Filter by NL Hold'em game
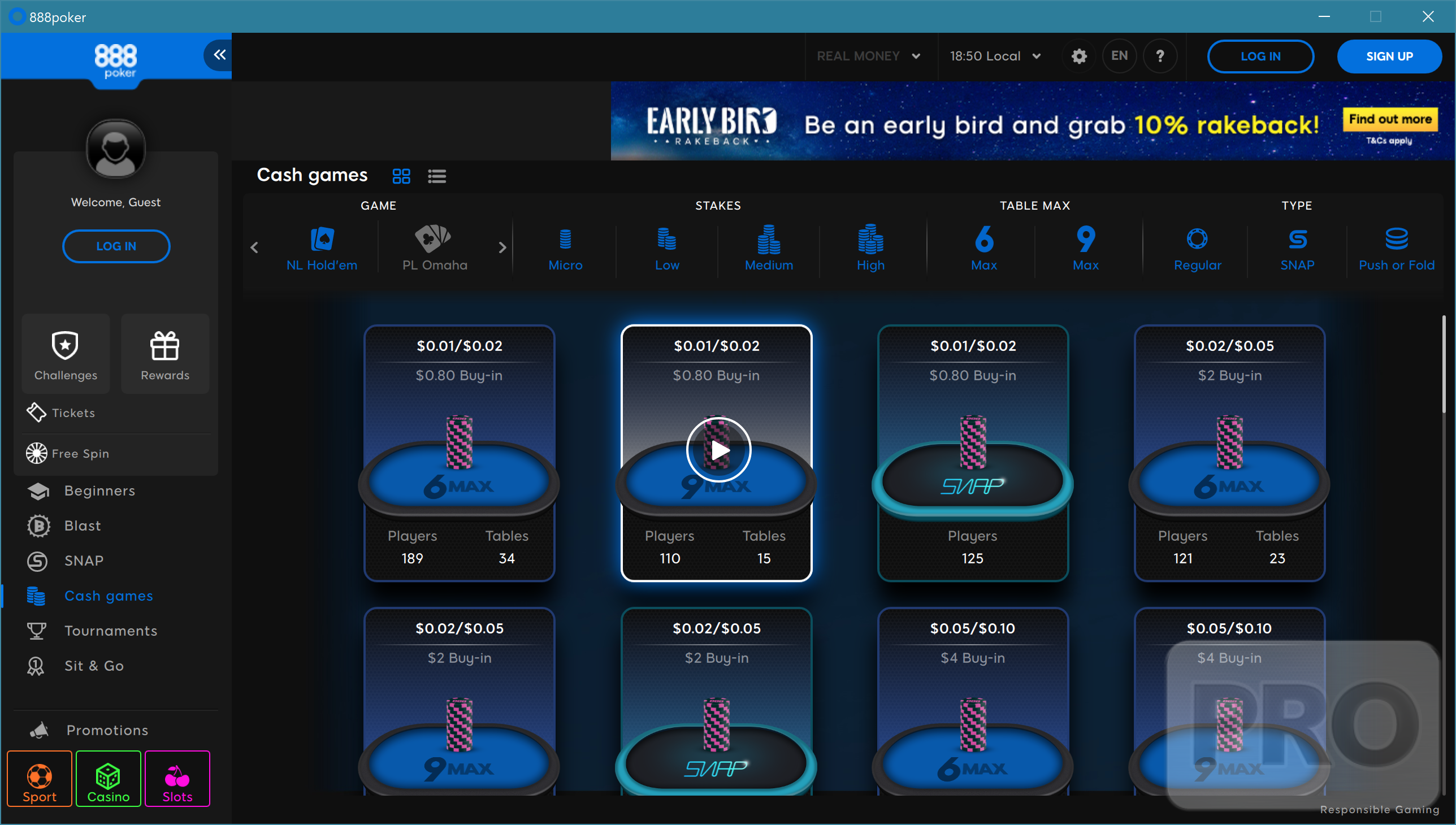Image resolution: width=1456 pixels, height=825 pixels. click(322, 248)
